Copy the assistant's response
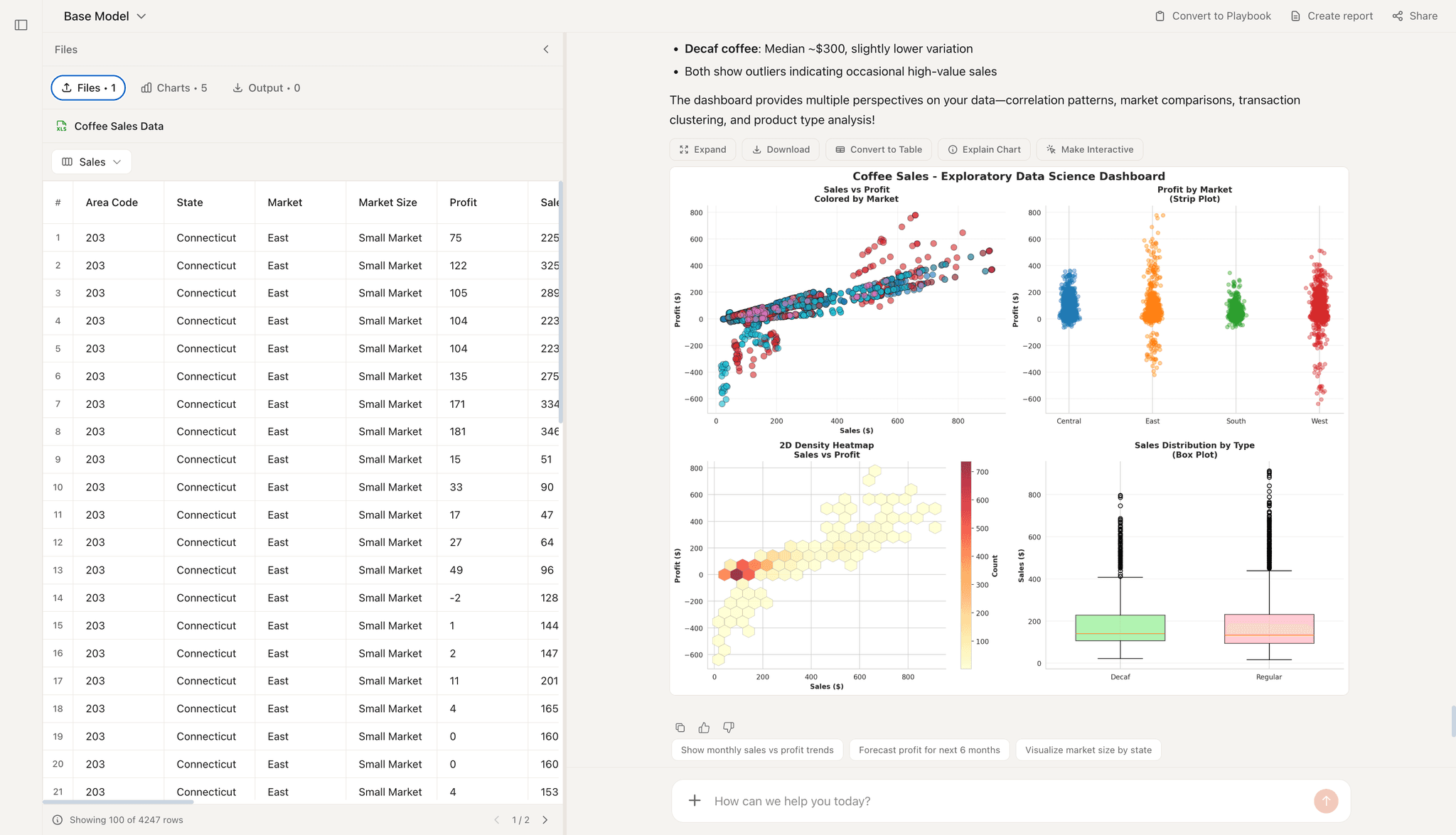 point(680,727)
